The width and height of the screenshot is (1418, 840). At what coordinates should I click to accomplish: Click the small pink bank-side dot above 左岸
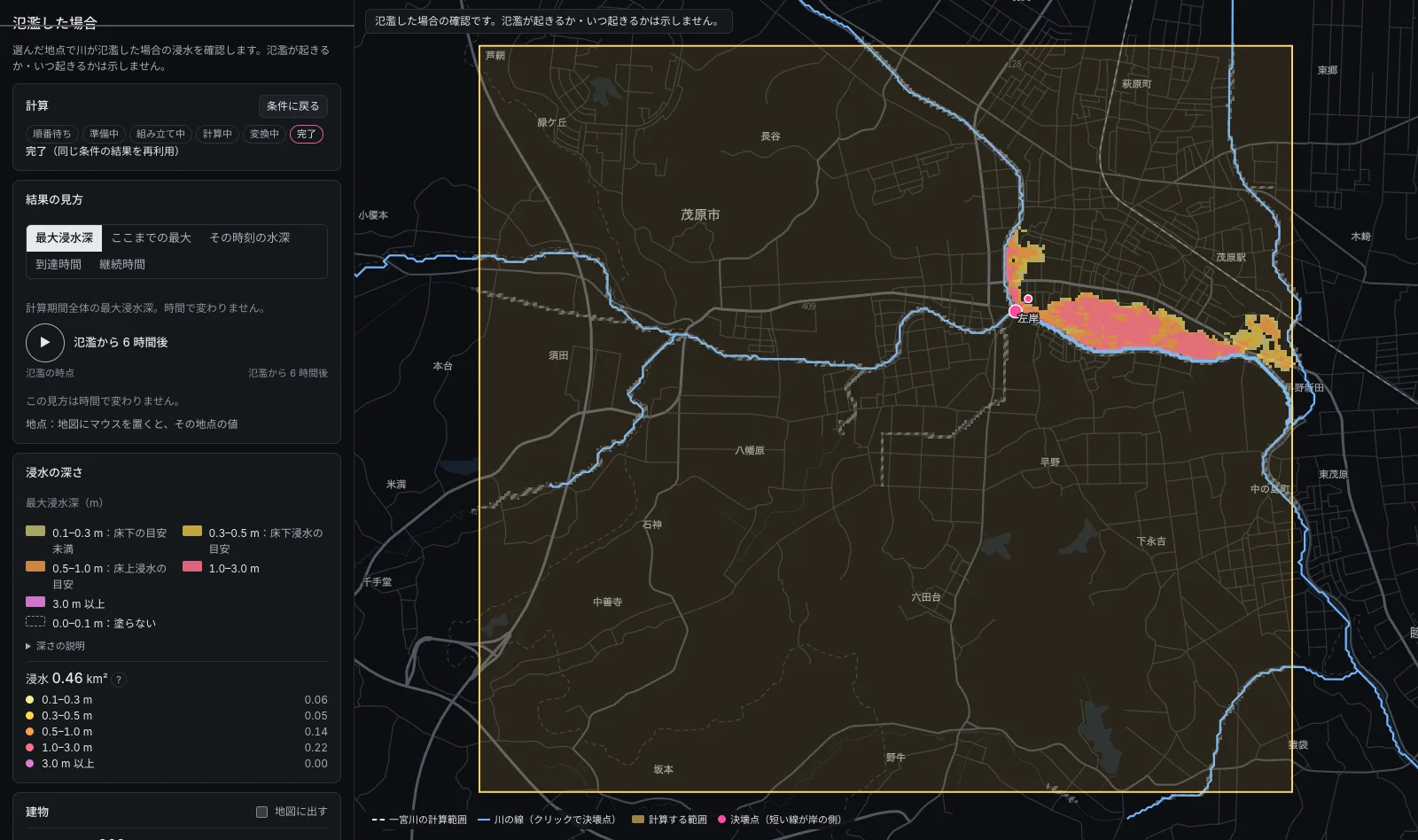1028,299
